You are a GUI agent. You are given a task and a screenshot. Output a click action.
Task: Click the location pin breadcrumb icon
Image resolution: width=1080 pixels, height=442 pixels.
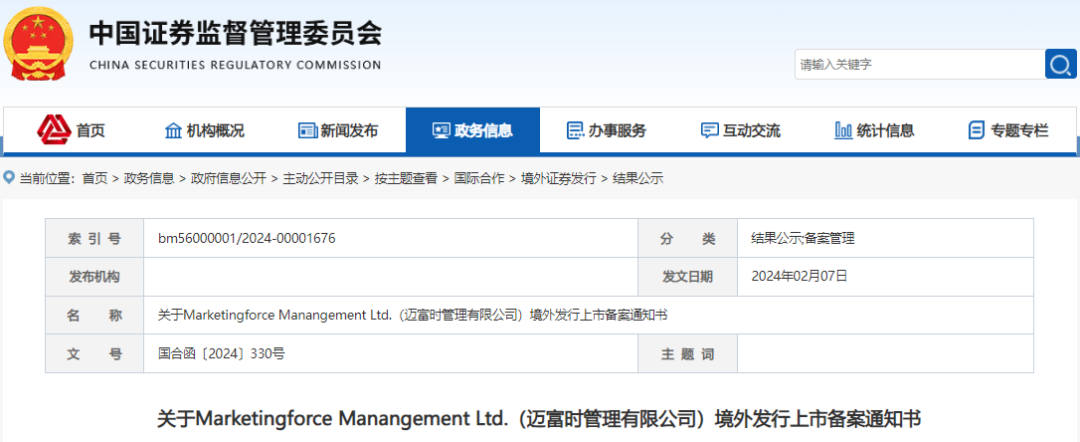(9, 178)
